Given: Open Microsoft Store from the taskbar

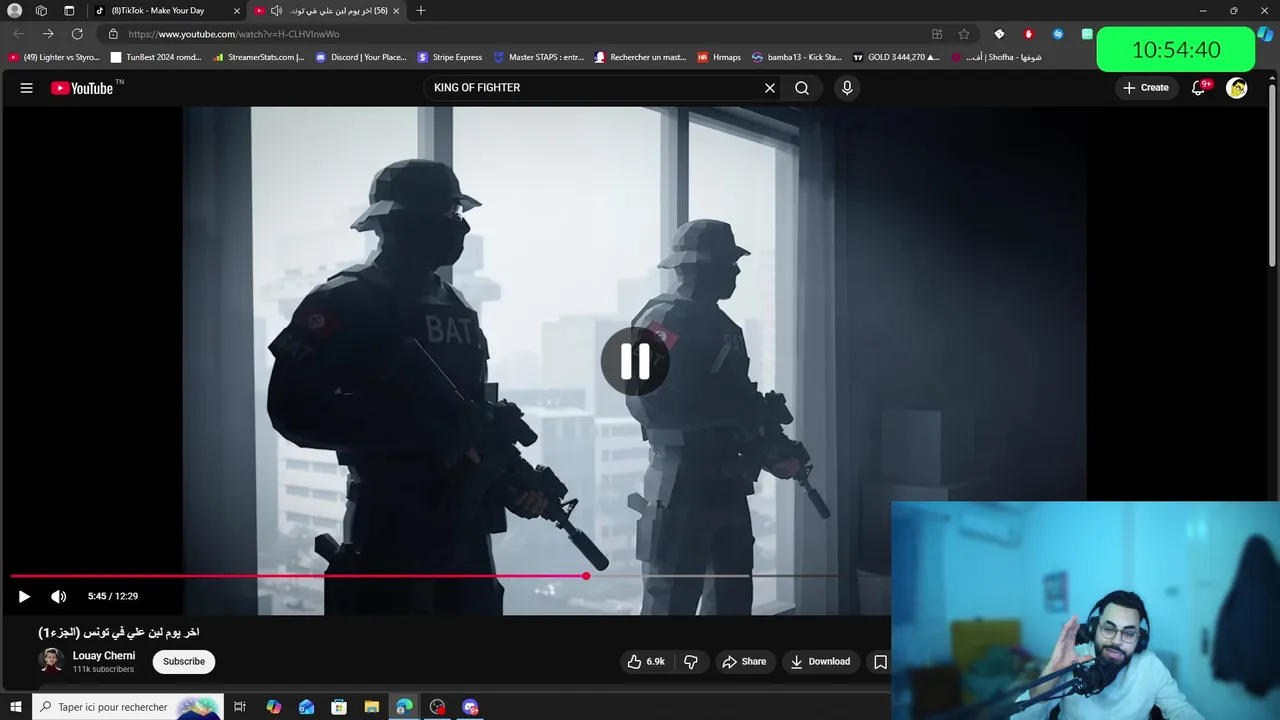Looking at the screenshot, I should (x=339, y=707).
